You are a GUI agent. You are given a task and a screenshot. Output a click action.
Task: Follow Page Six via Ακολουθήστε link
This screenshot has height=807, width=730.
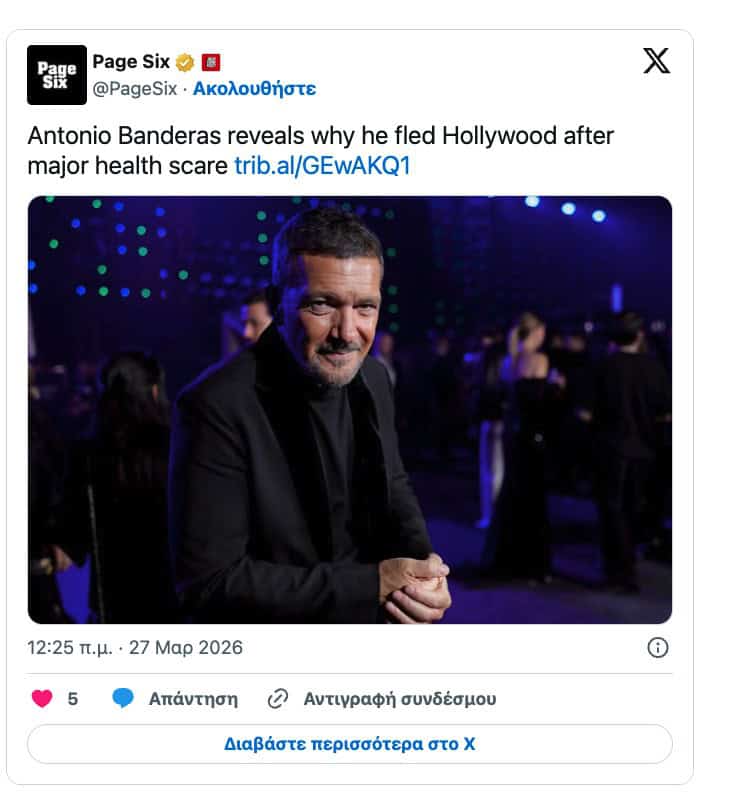point(254,89)
